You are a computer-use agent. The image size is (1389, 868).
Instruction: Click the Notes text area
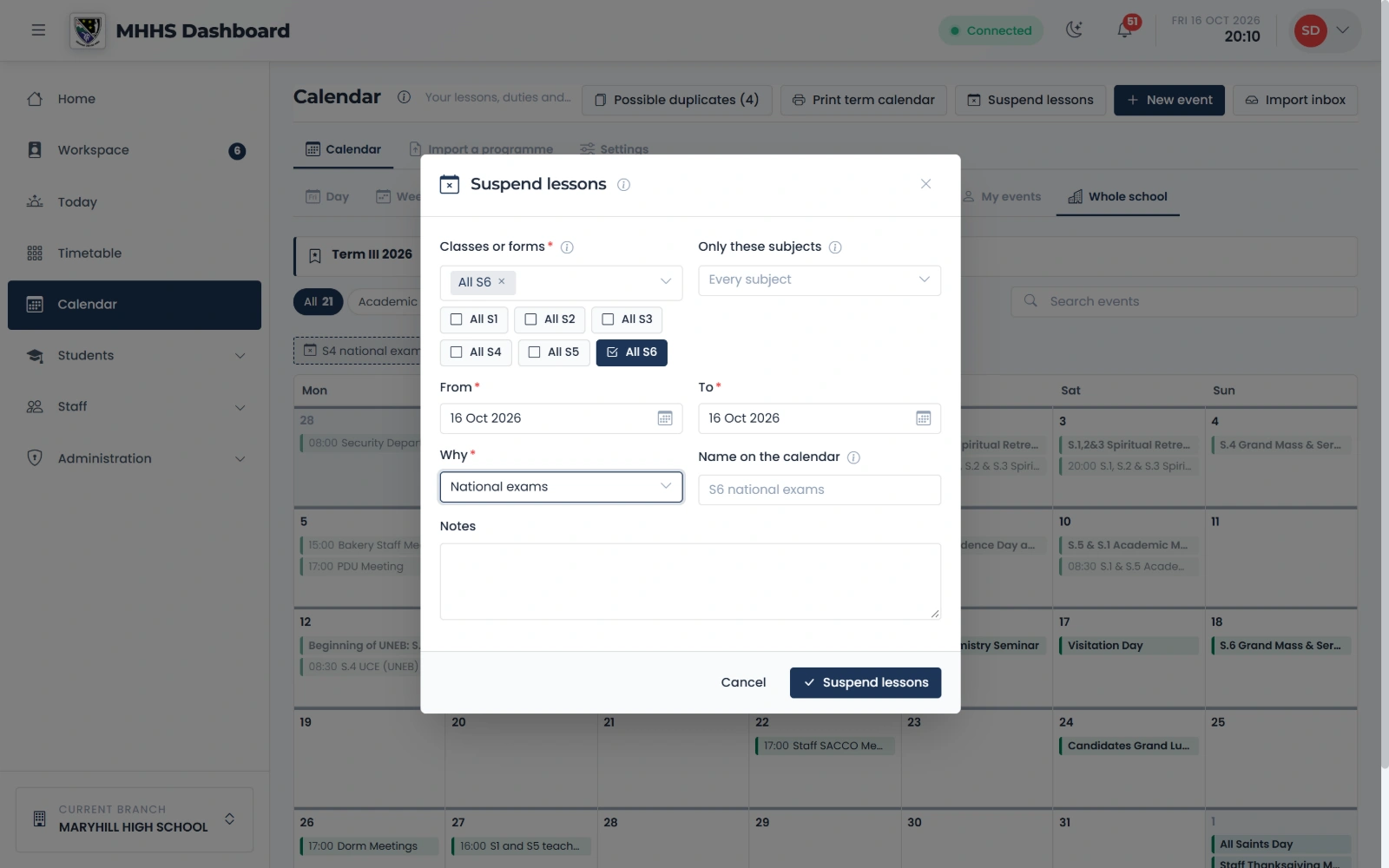(x=690, y=582)
